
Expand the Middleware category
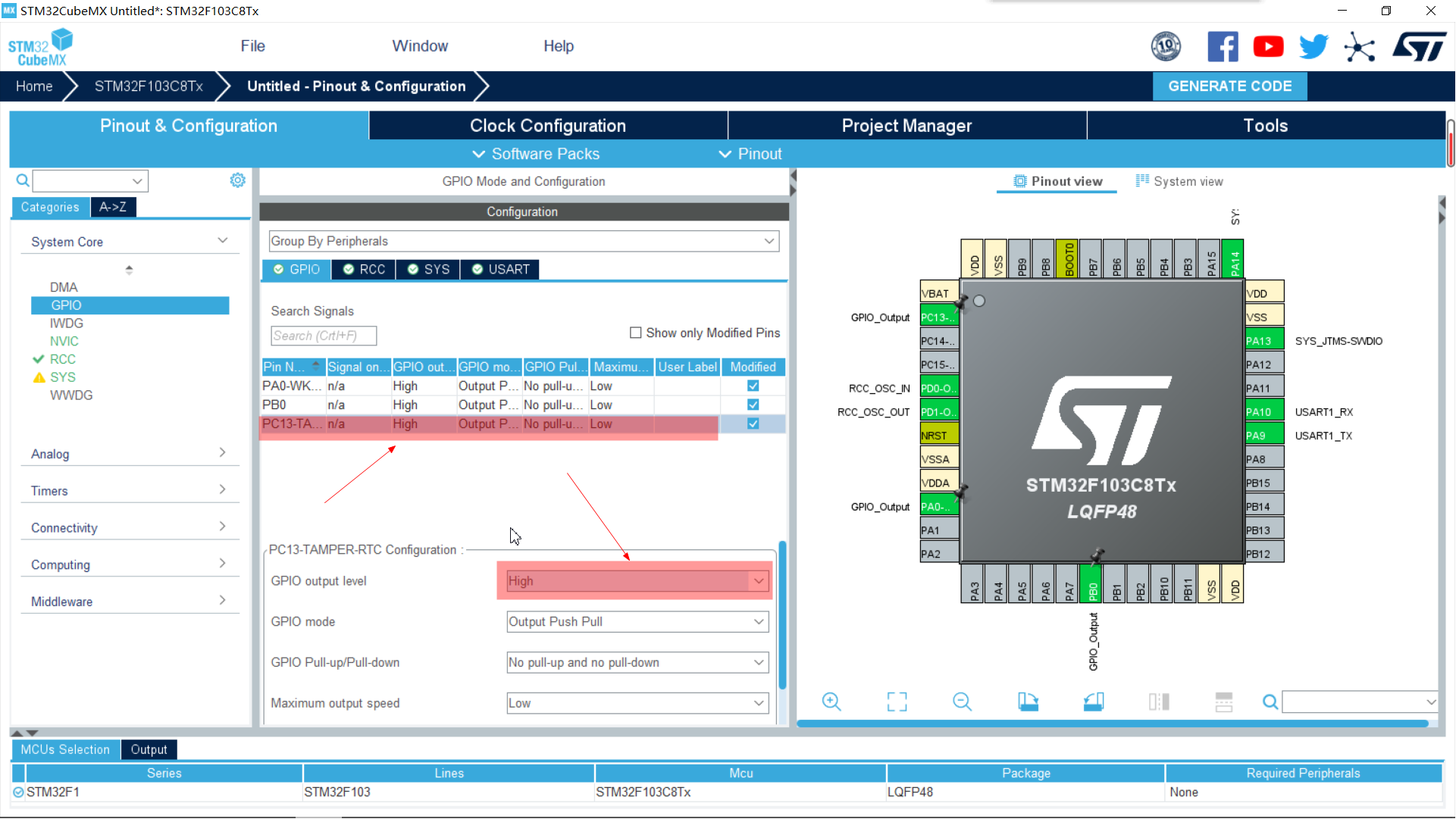[130, 602]
